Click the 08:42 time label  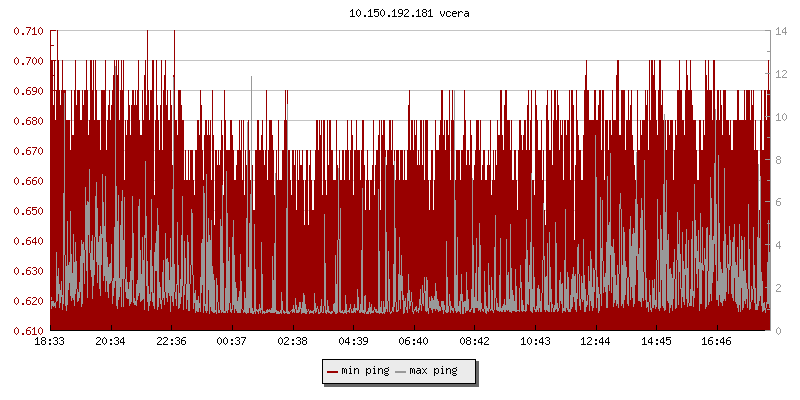pyautogui.click(x=474, y=341)
